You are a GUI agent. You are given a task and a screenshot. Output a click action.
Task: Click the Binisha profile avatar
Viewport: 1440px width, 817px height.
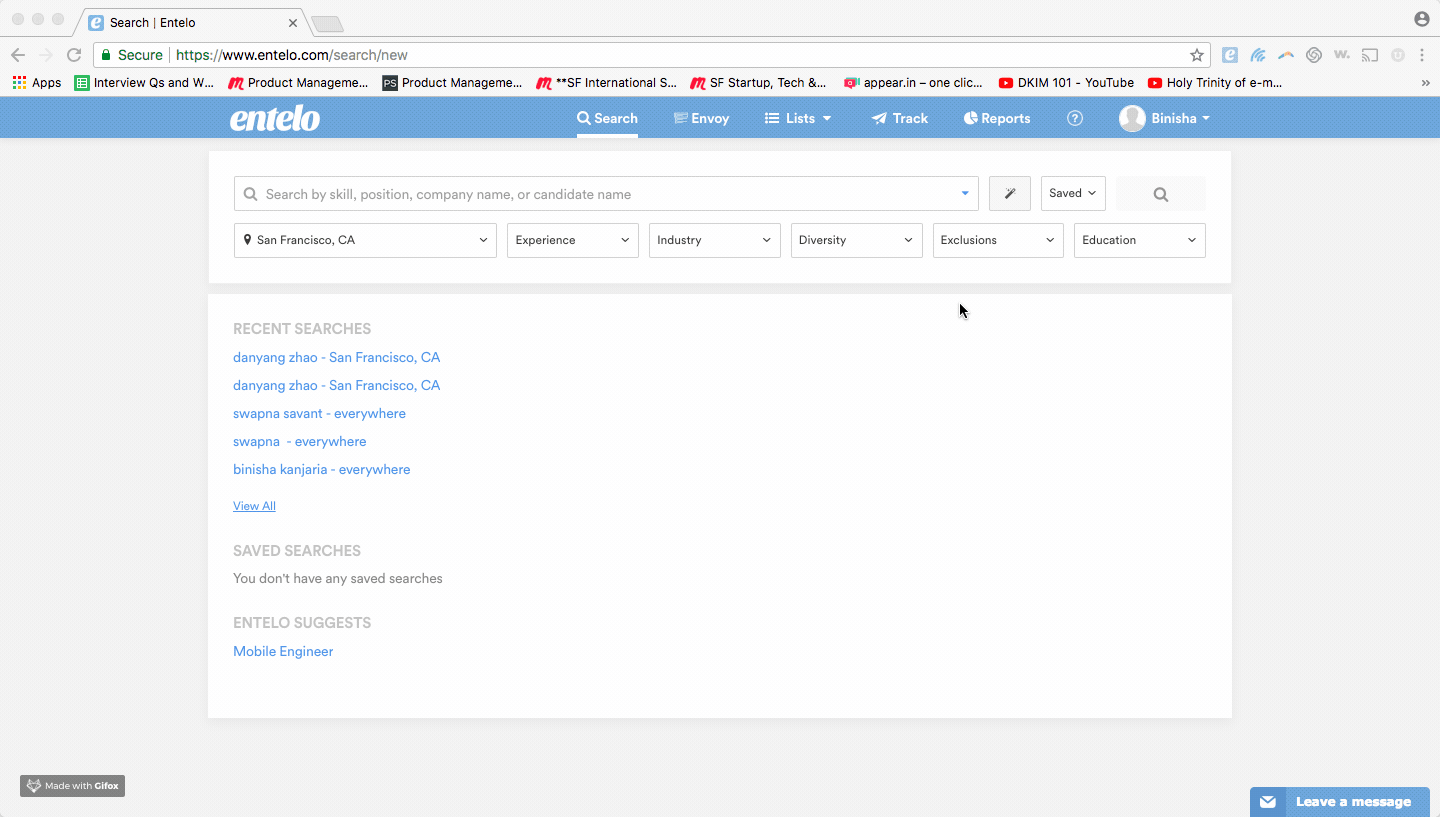pos(1132,118)
